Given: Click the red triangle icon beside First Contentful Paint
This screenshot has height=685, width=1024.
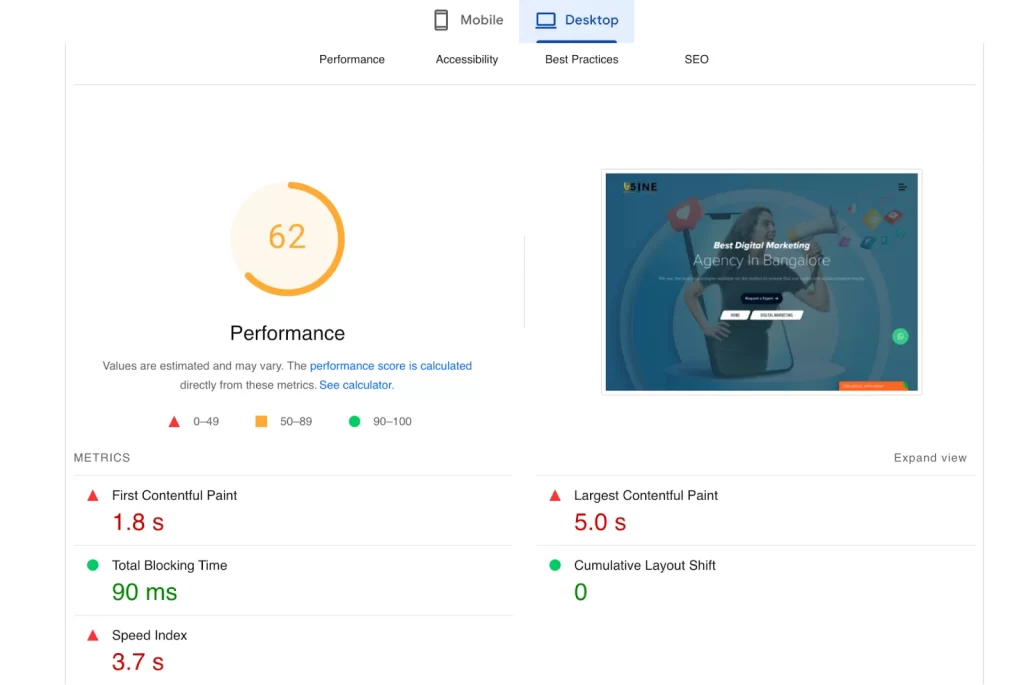Looking at the screenshot, I should 91,494.
